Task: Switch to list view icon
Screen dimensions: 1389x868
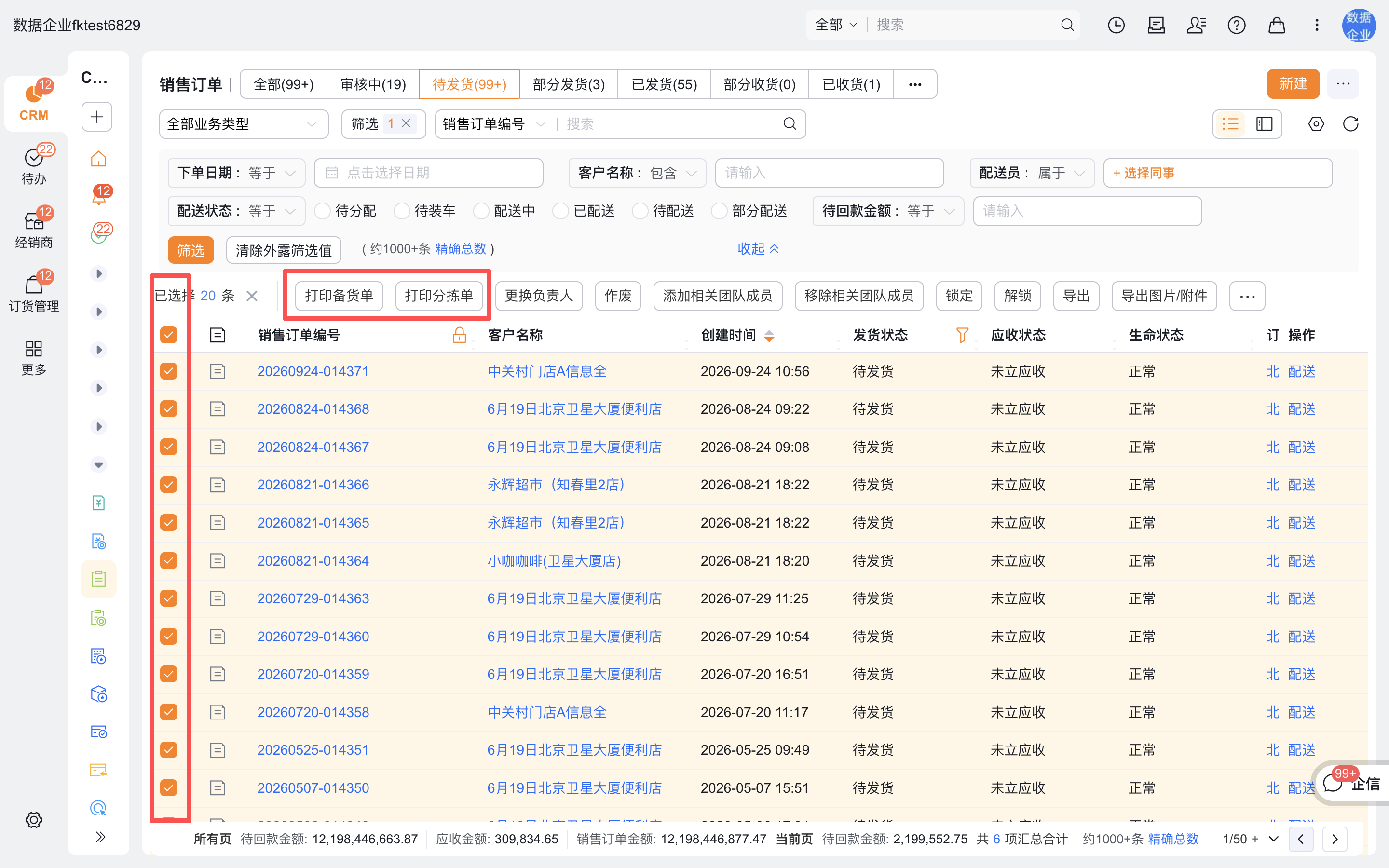Action: (x=1231, y=124)
